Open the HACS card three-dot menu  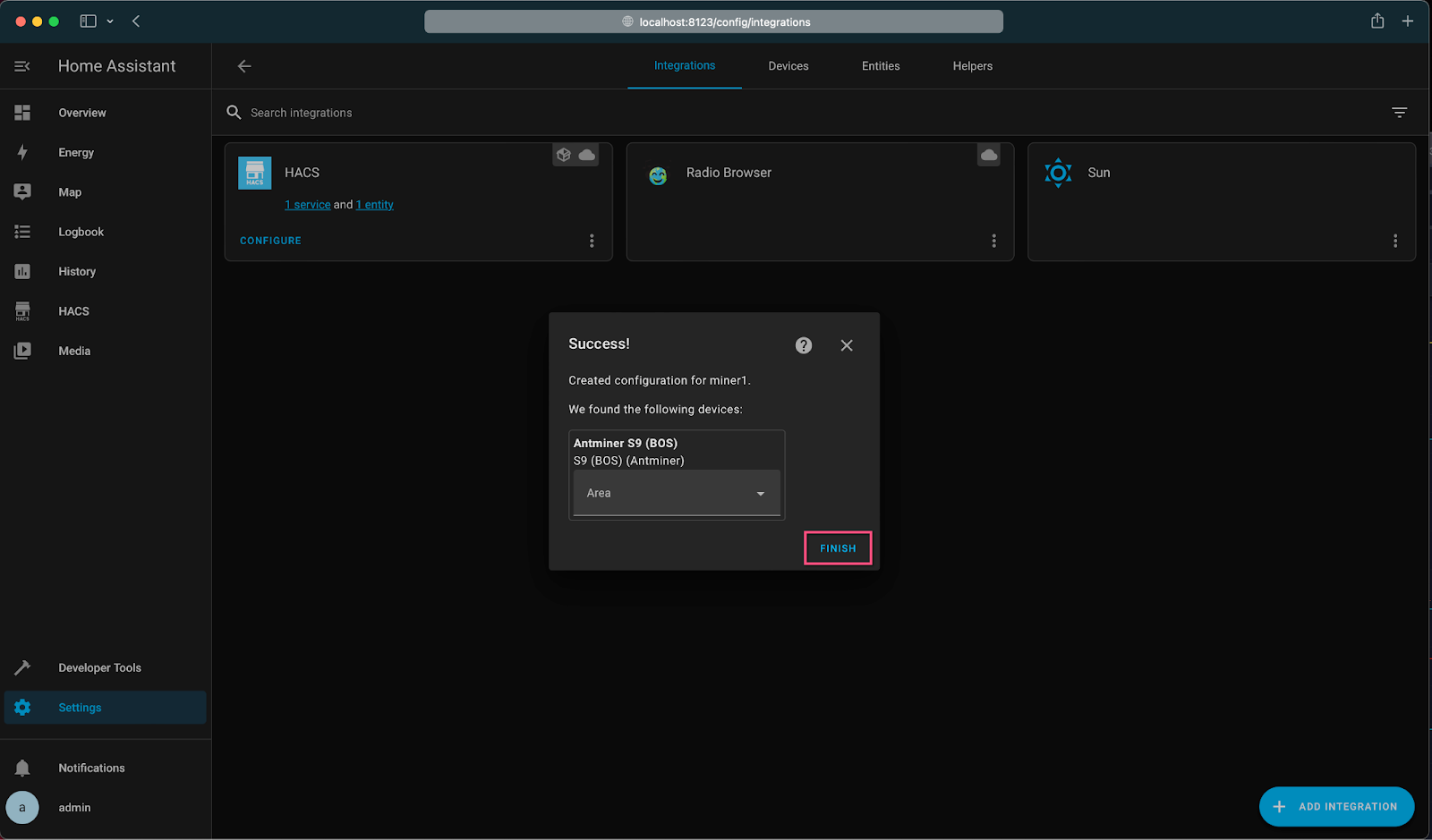[x=592, y=241]
